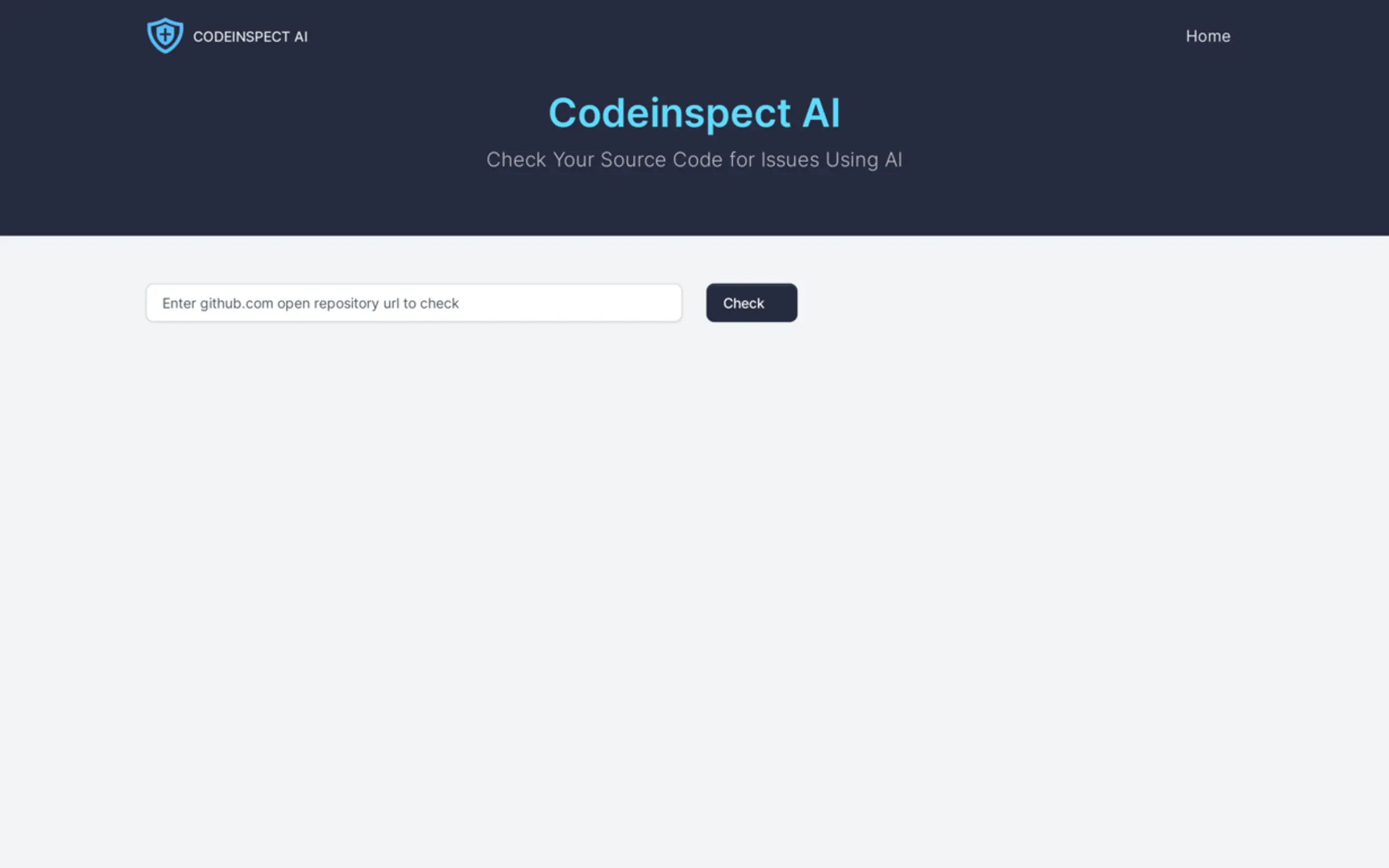Click the blue shield logo icon

pyautogui.click(x=165, y=36)
